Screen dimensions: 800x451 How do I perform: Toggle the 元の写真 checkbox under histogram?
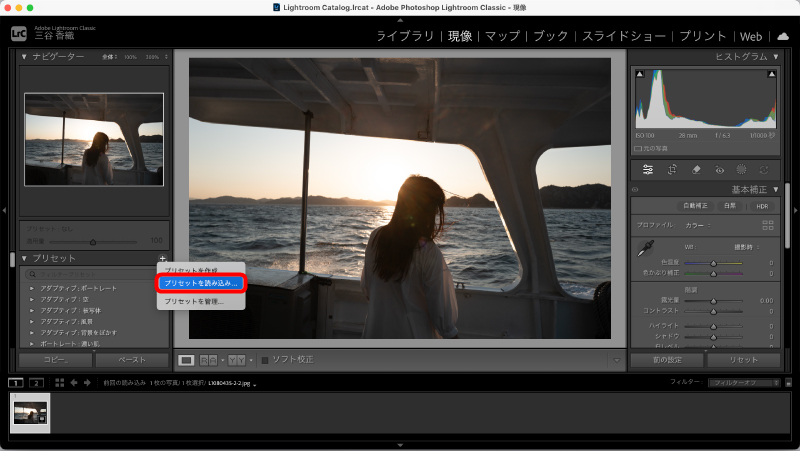tap(638, 148)
